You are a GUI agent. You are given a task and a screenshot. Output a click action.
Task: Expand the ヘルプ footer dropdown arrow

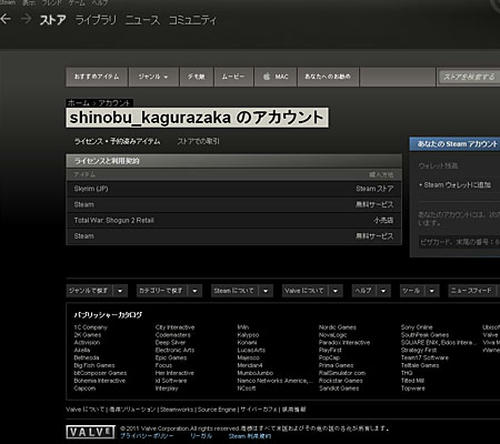click(383, 291)
